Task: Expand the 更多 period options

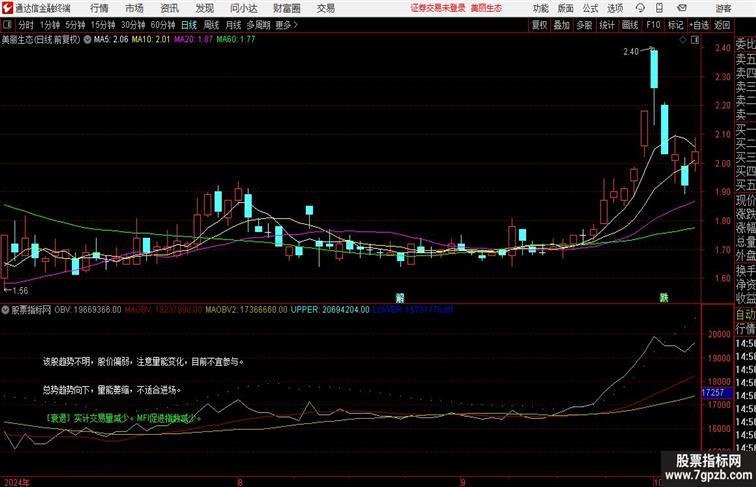Action: [x=286, y=25]
